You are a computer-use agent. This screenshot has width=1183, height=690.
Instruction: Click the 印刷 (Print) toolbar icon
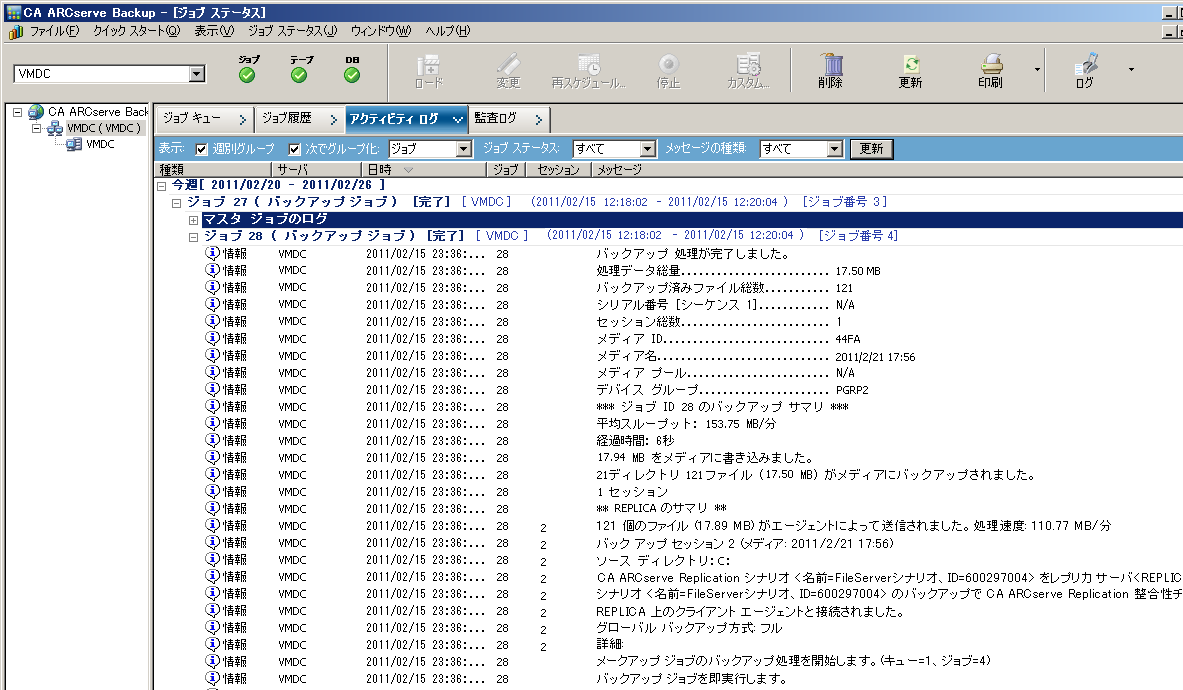[x=990, y=68]
